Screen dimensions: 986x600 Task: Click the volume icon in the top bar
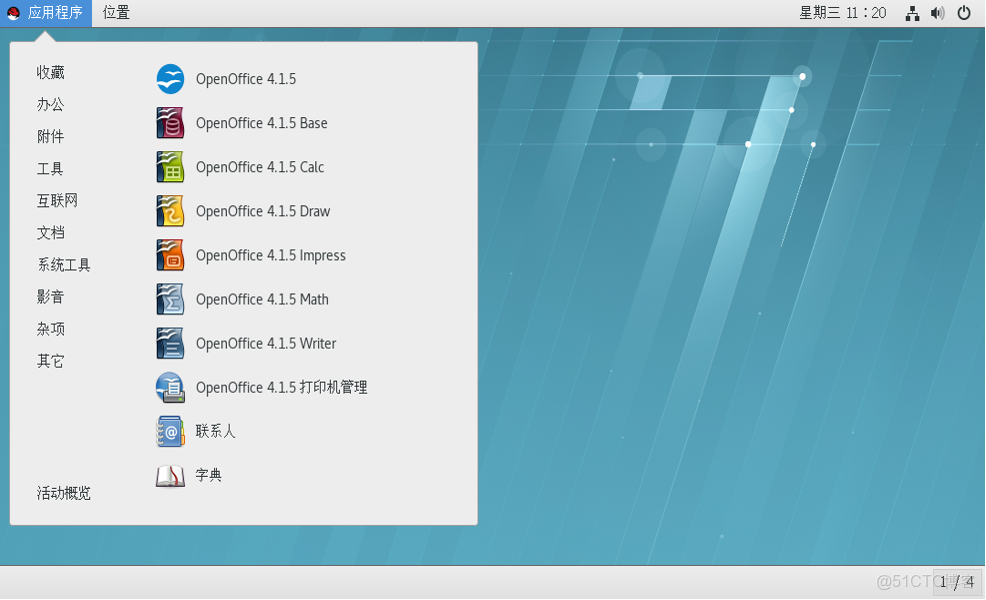pos(937,13)
